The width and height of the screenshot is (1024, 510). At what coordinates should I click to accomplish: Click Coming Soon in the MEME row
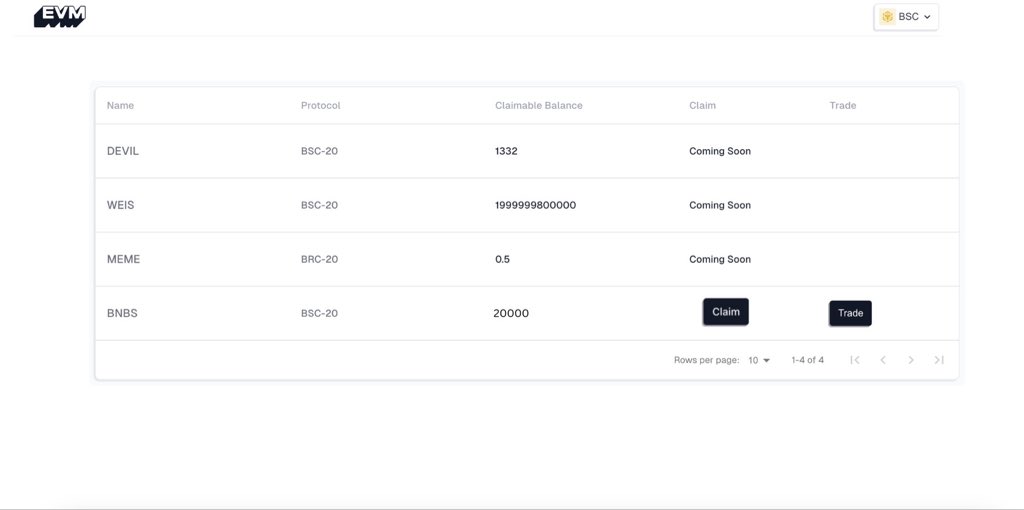point(720,259)
